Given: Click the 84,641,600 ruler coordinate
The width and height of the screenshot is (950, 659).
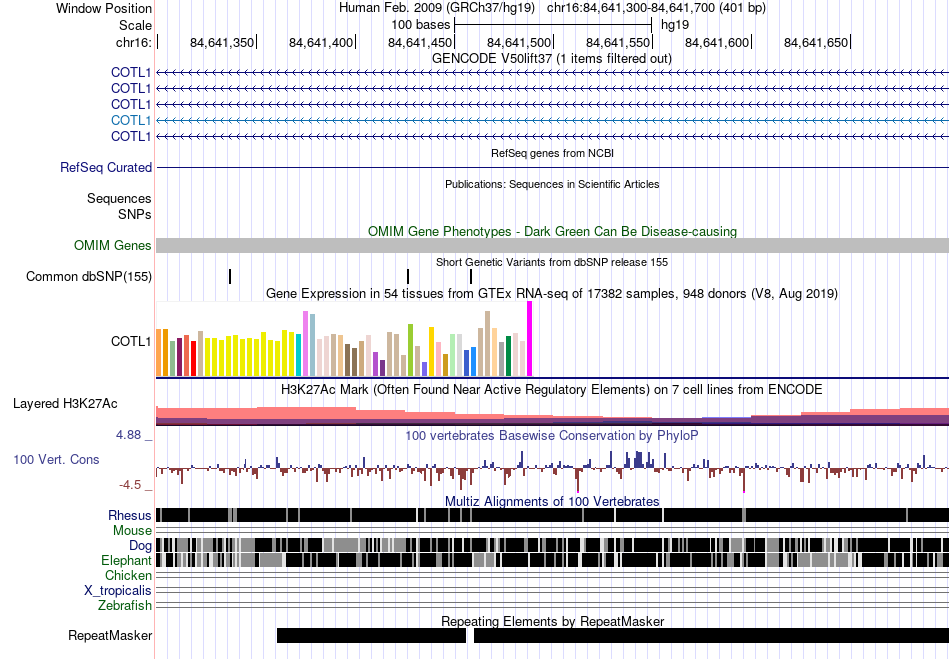Looking at the screenshot, I should 717,42.
